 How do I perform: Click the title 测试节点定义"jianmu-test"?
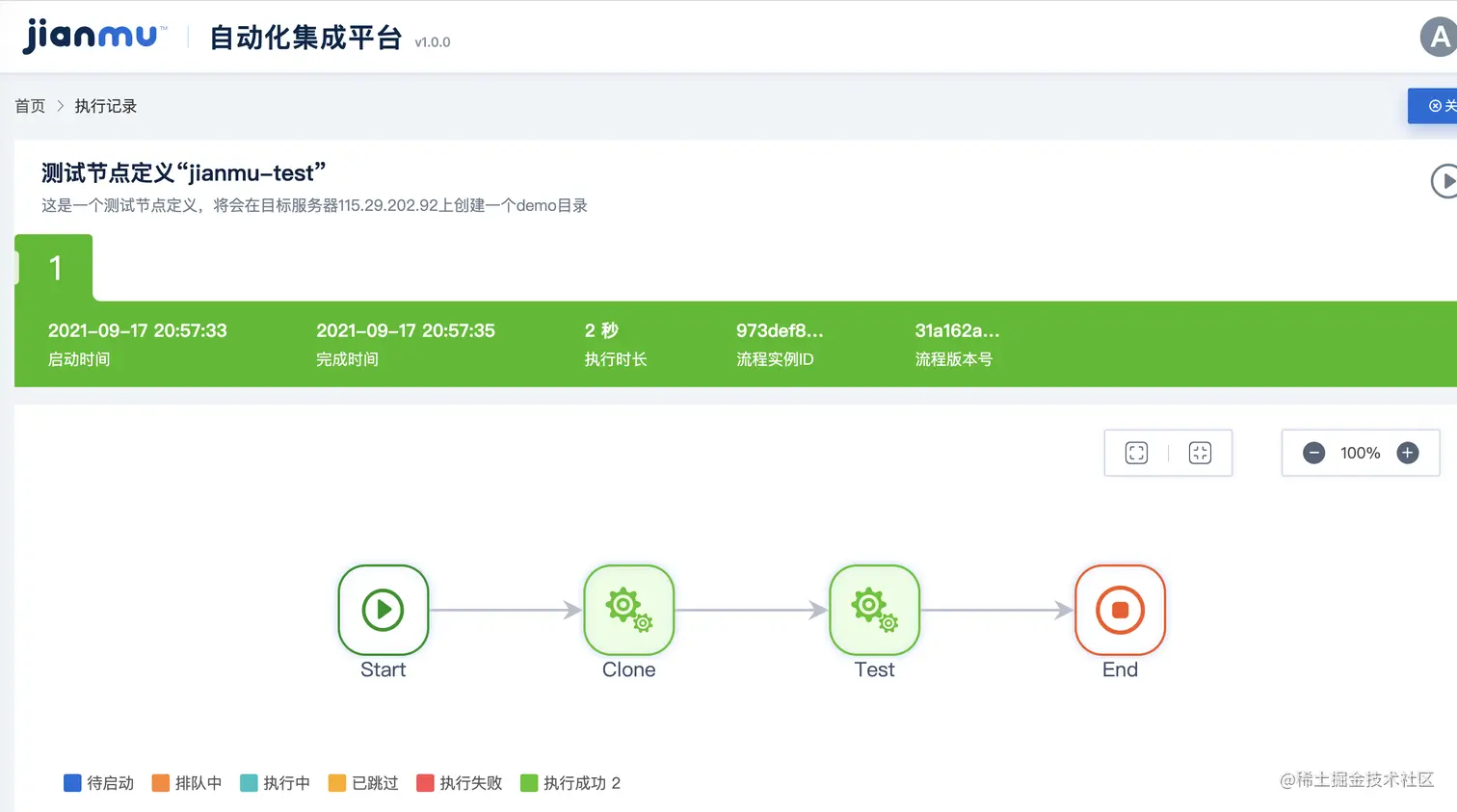[183, 173]
